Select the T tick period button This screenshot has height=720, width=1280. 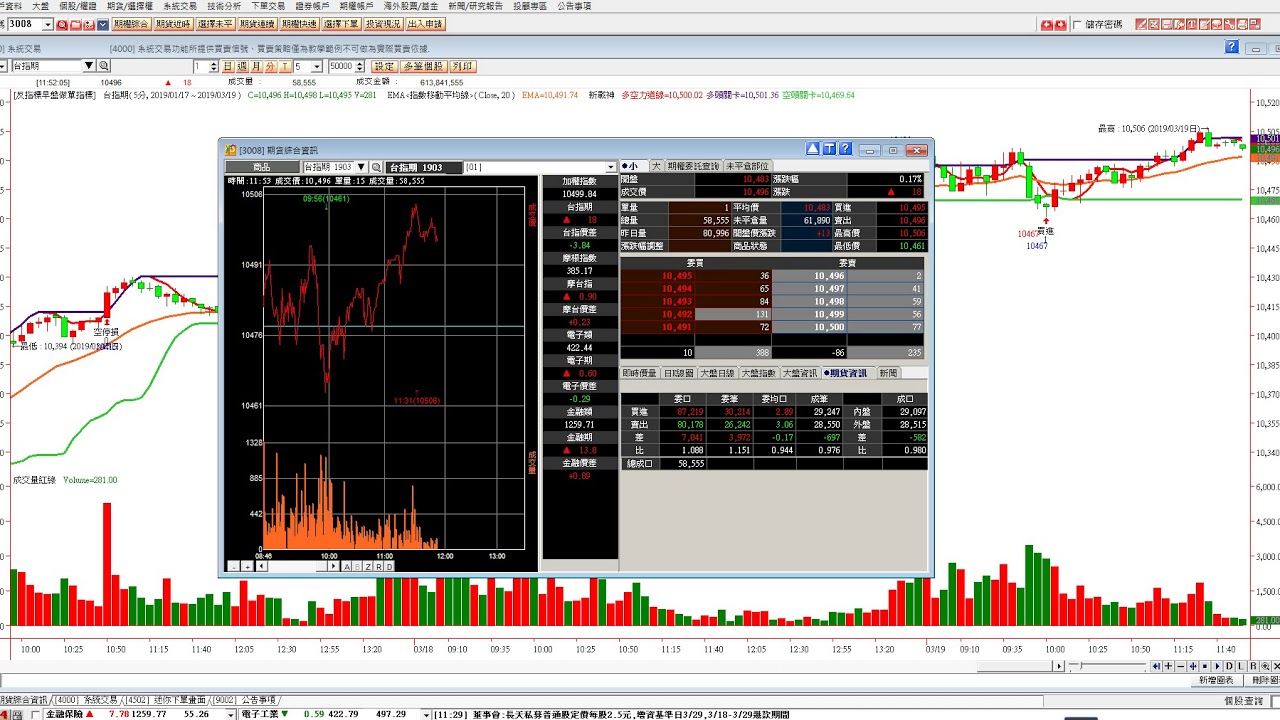[284, 66]
